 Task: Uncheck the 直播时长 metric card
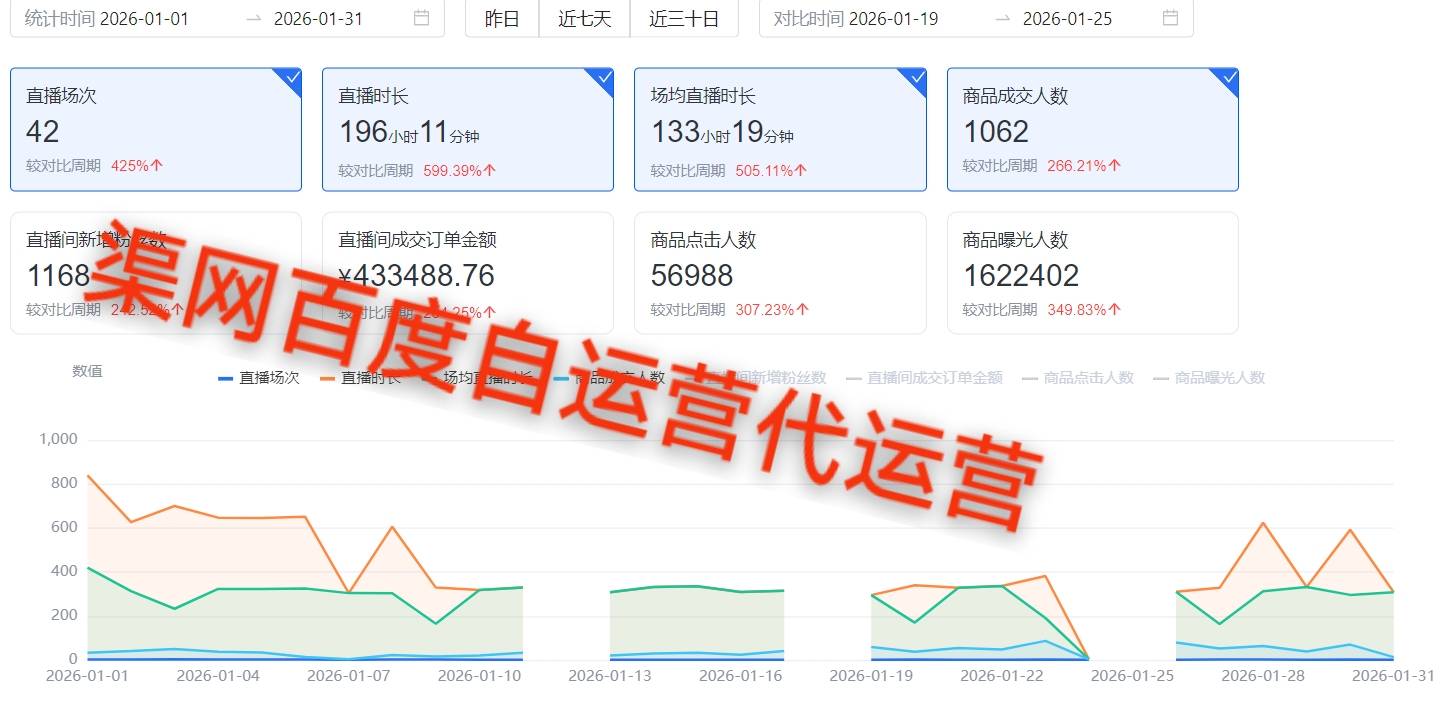(467, 129)
